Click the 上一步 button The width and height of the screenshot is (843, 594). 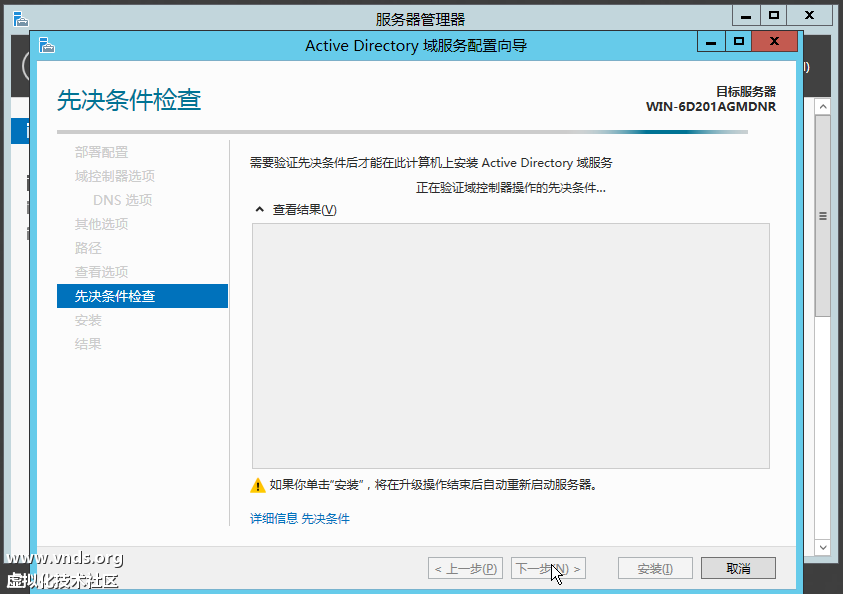point(465,568)
